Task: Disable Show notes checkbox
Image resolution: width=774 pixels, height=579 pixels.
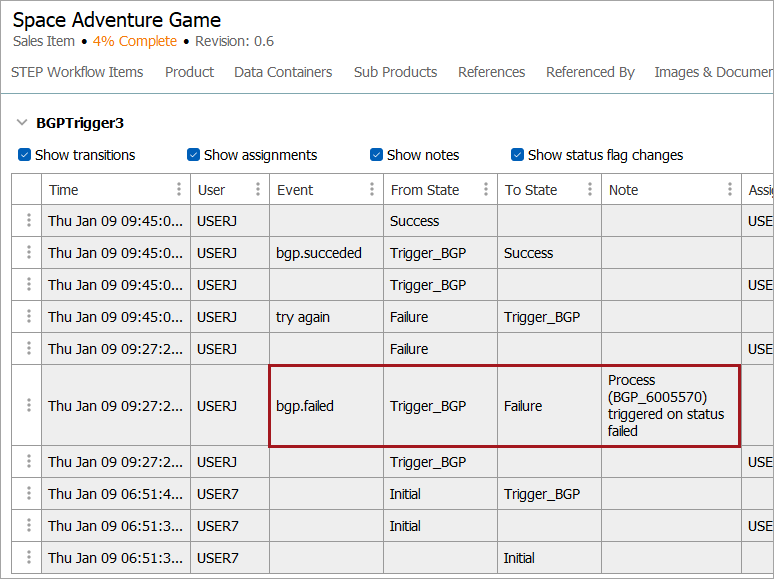Action: tap(377, 155)
